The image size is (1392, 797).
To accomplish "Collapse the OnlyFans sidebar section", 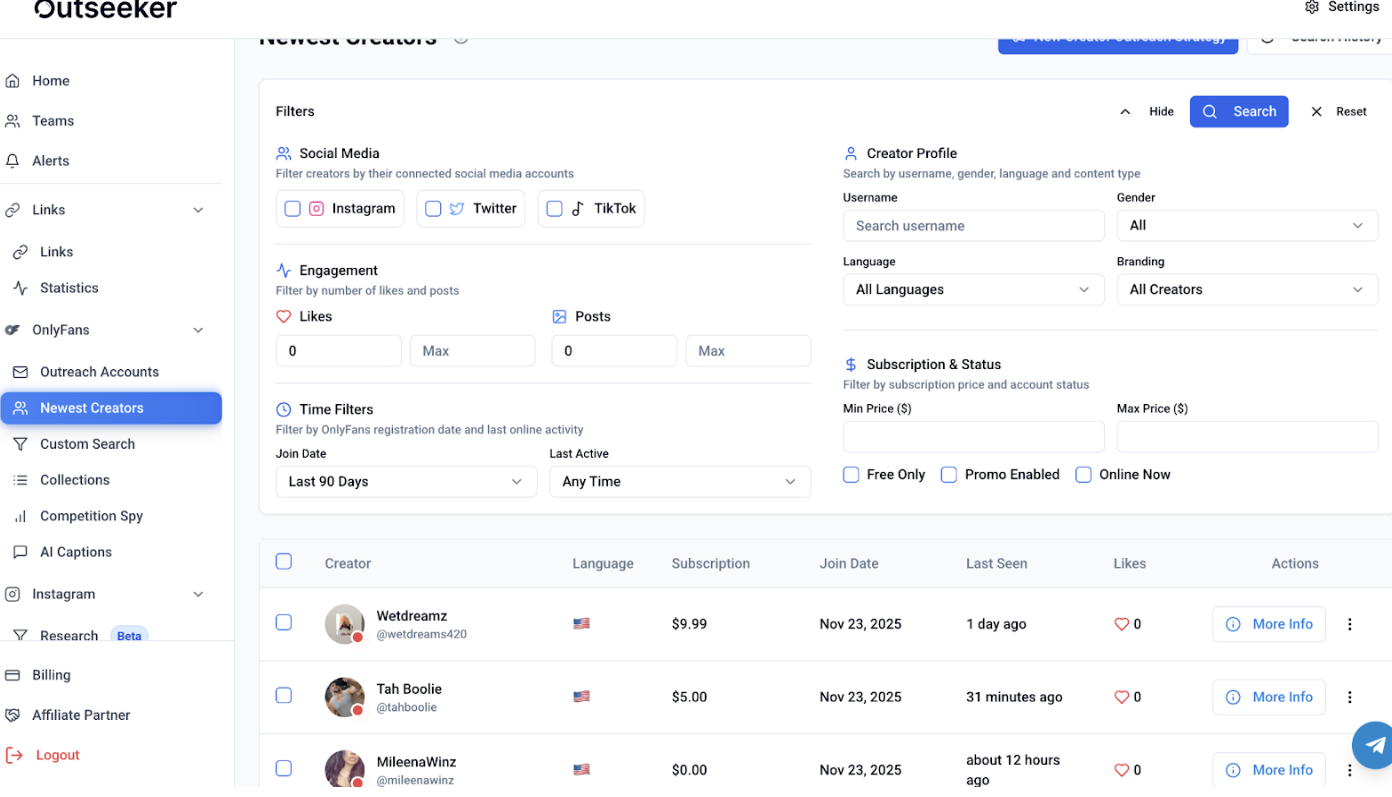I will [x=197, y=329].
